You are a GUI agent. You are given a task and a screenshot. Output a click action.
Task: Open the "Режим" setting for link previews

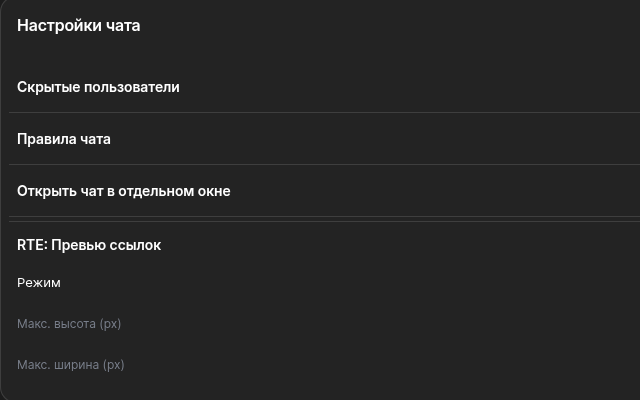click(39, 283)
